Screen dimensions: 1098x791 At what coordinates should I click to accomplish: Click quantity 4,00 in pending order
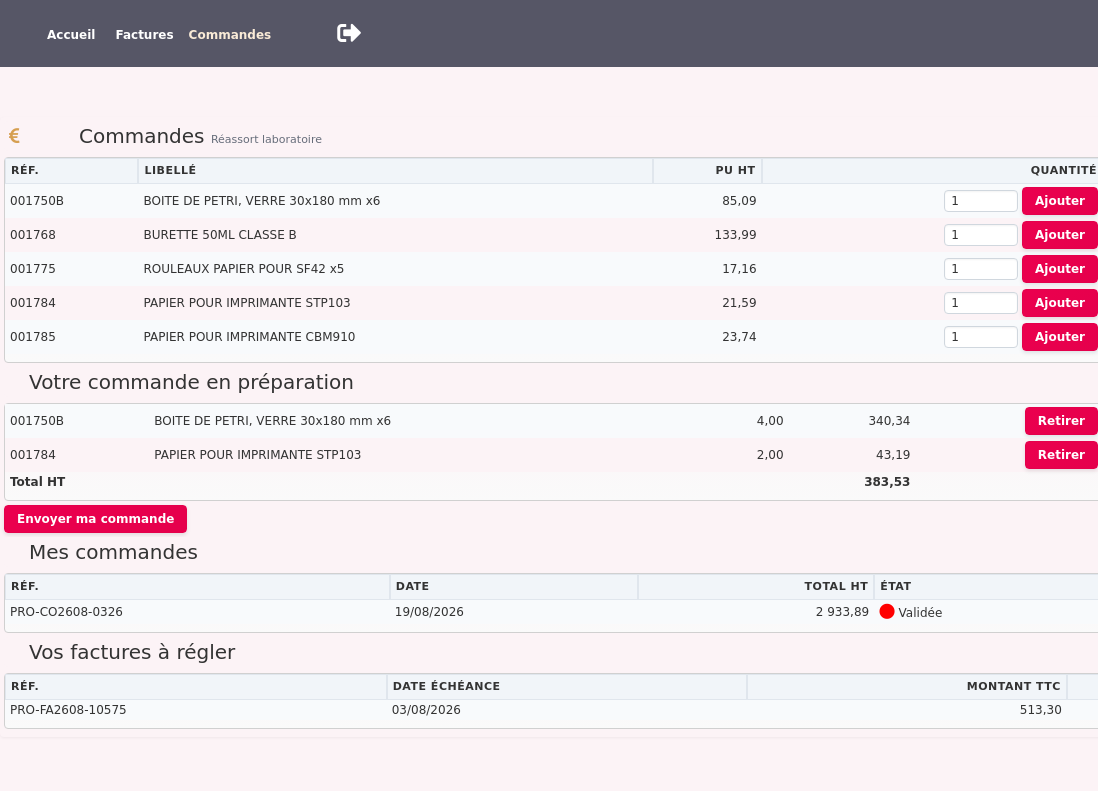coord(770,421)
